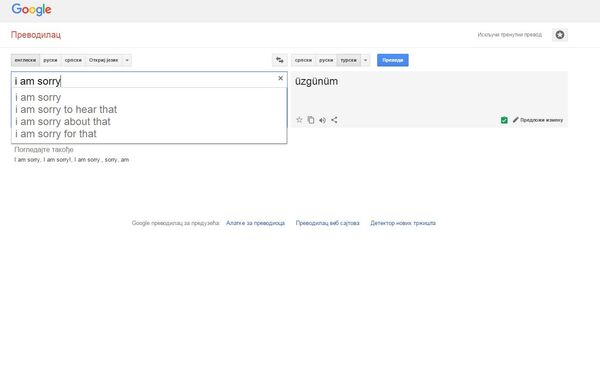
Task: Open the Преводилац title link
Action: 36,35
